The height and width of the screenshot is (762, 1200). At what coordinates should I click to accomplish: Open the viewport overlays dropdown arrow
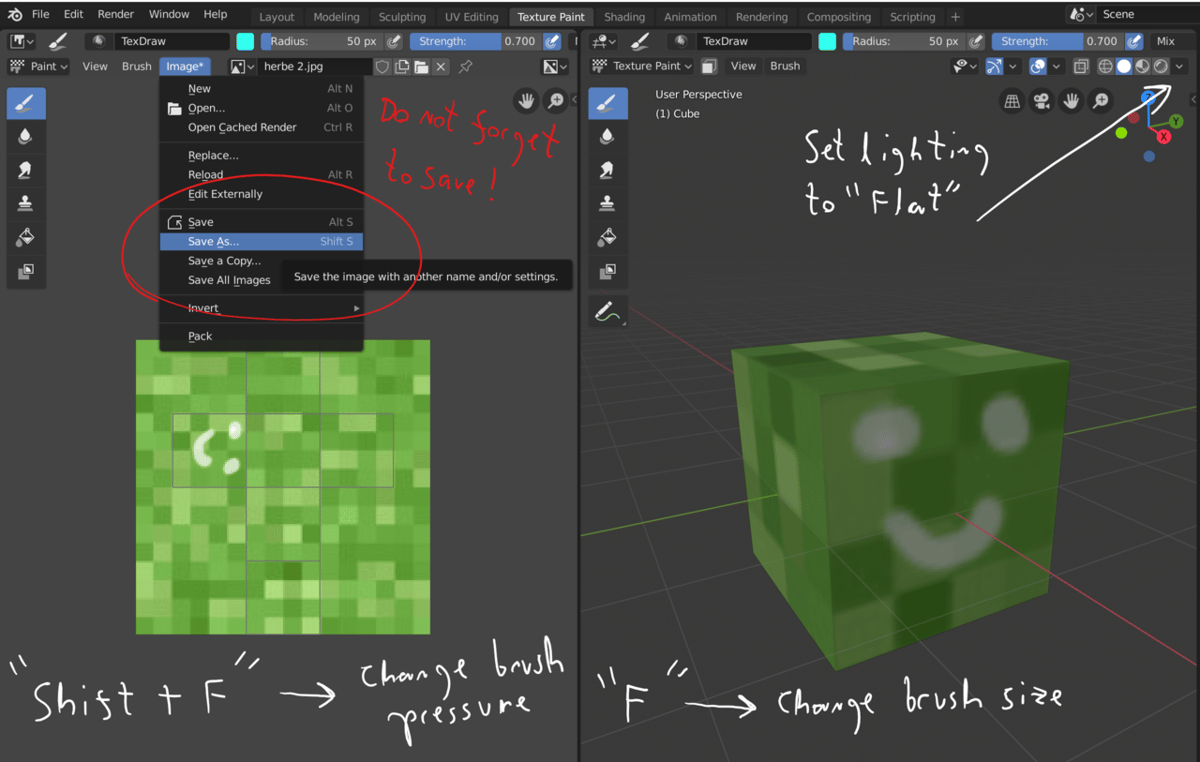pyautogui.click(x=1056, y=66)
